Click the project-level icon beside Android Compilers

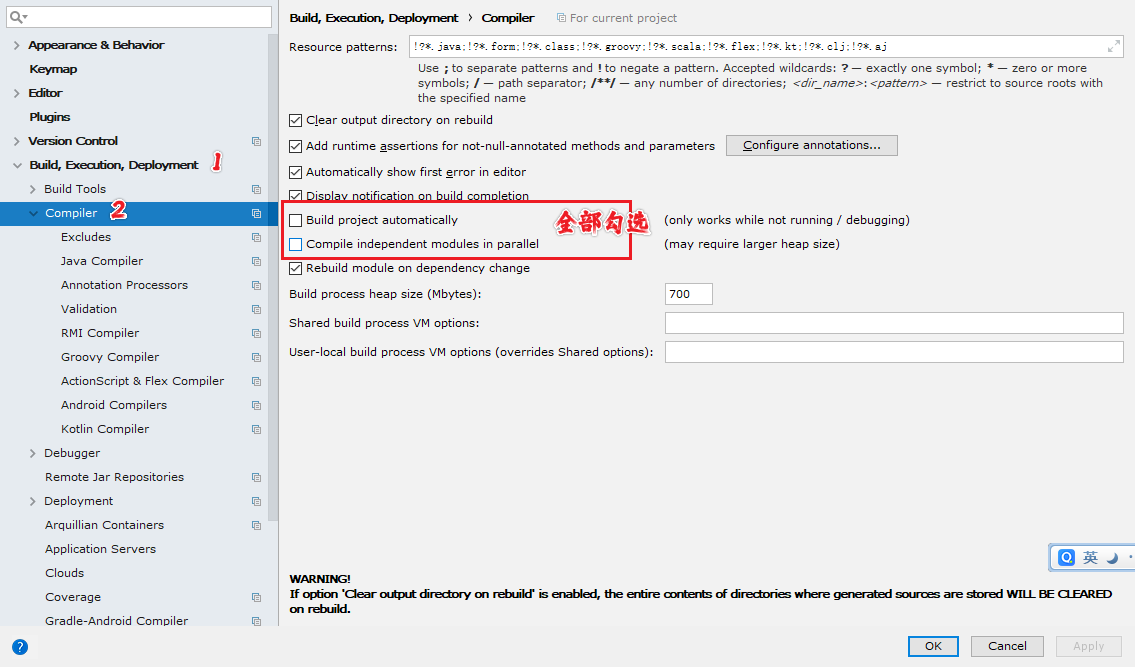pyautogui.click(x=256, y=405)
